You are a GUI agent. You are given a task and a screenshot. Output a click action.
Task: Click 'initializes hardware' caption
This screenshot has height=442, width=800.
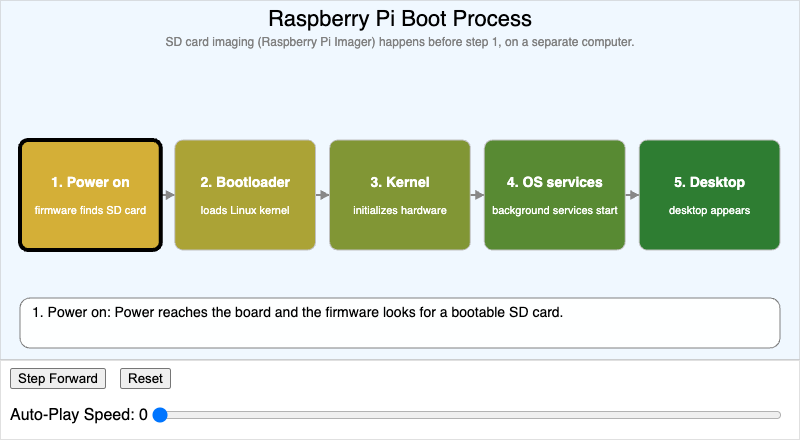[400, 210]
